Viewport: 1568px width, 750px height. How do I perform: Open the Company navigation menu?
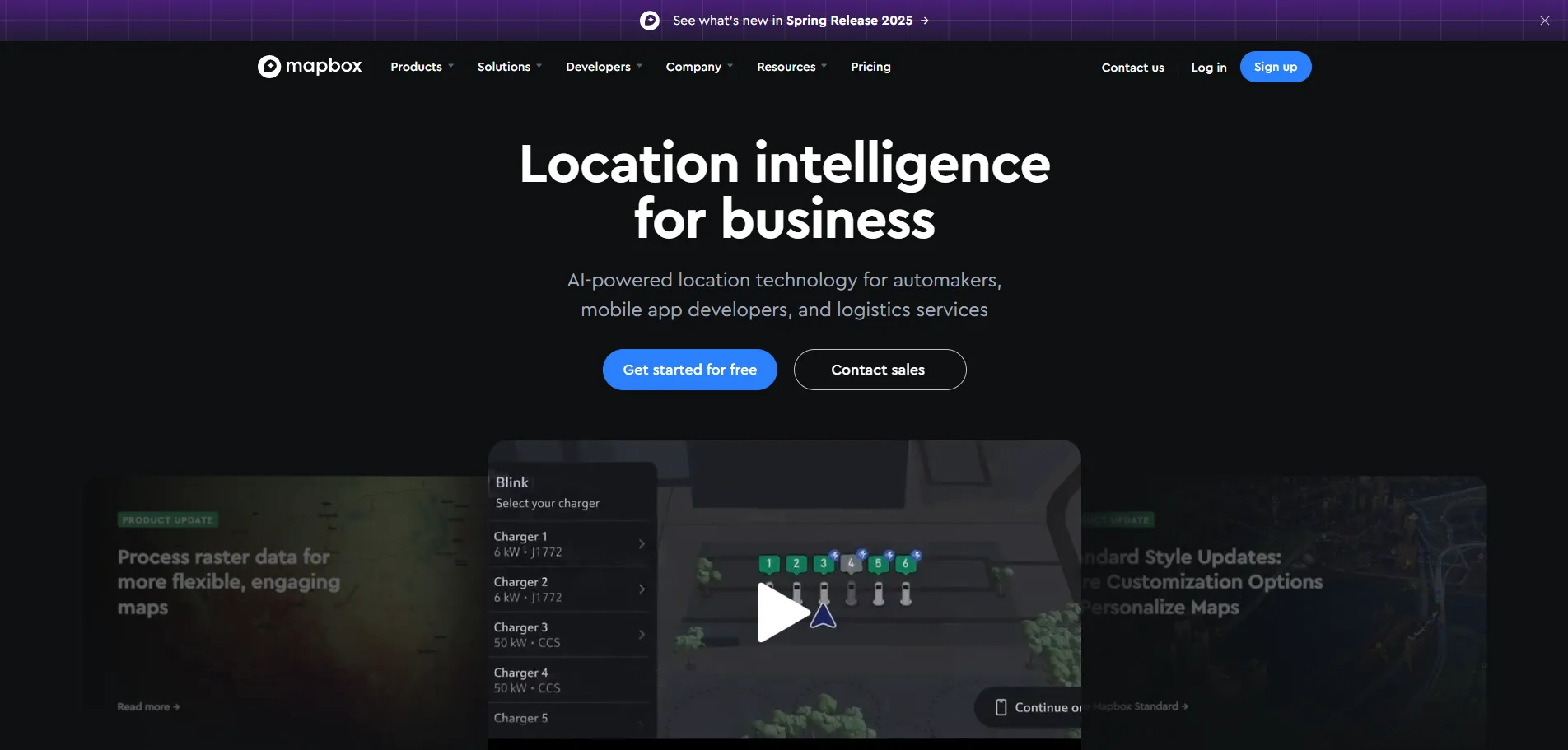point(698,67)
